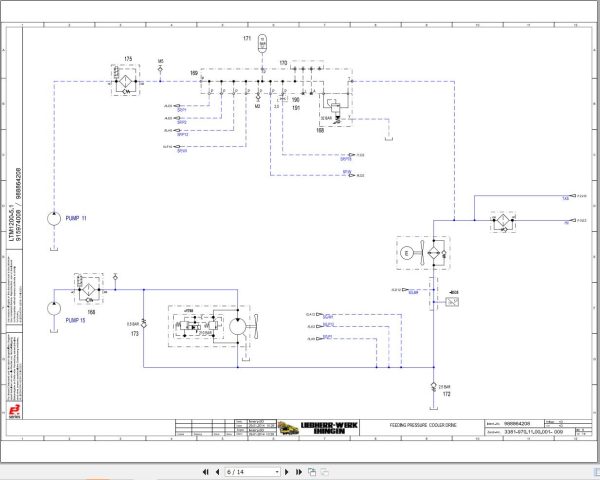The image size is (600, 480).
Task: Go to the first page
Action: click(x=205, y=472)
